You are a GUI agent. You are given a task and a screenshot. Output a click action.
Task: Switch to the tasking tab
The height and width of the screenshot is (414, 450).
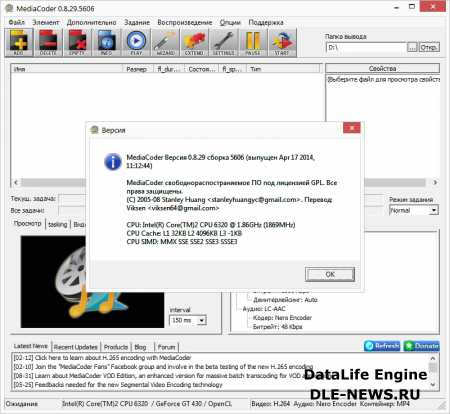pos(58,224)
